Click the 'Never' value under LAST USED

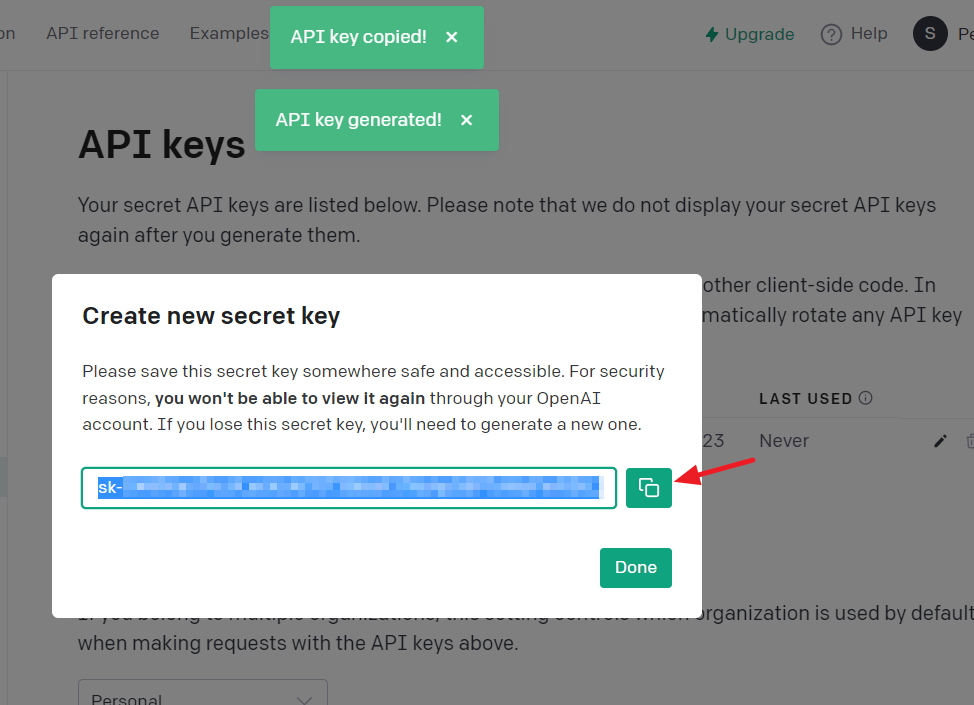[x=783, y=440]
